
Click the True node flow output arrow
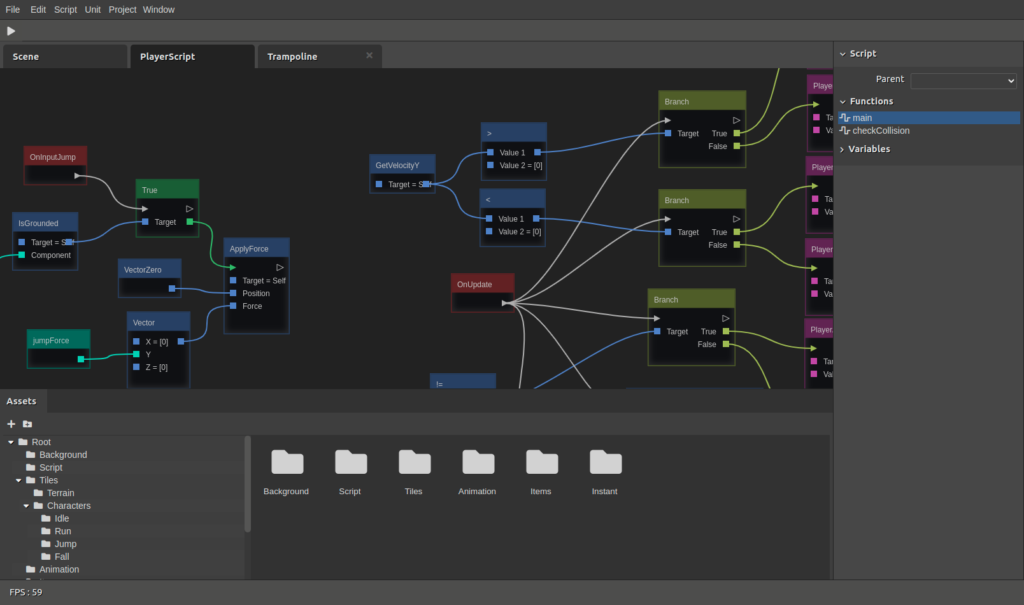click(189, 208)
